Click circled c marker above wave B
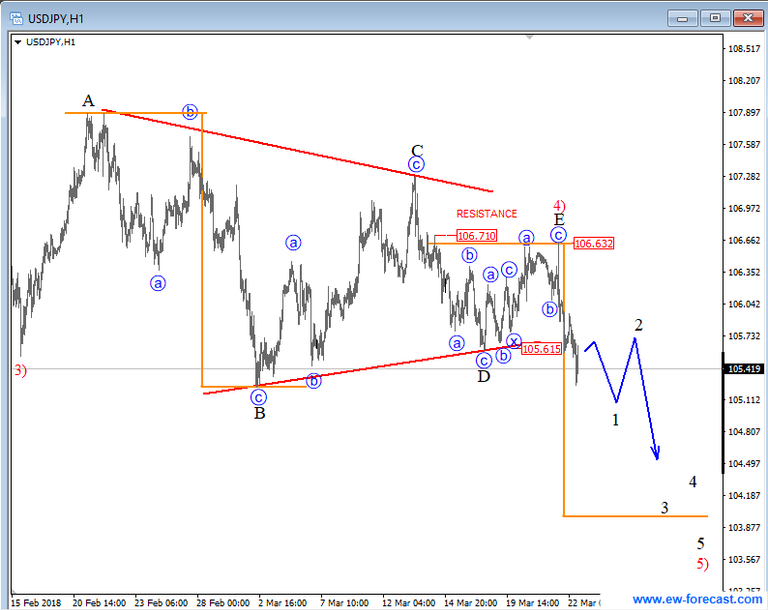Image resolution: width=768 pixels, height=610 pixels. pyautogui.click(x=258, y=397)
